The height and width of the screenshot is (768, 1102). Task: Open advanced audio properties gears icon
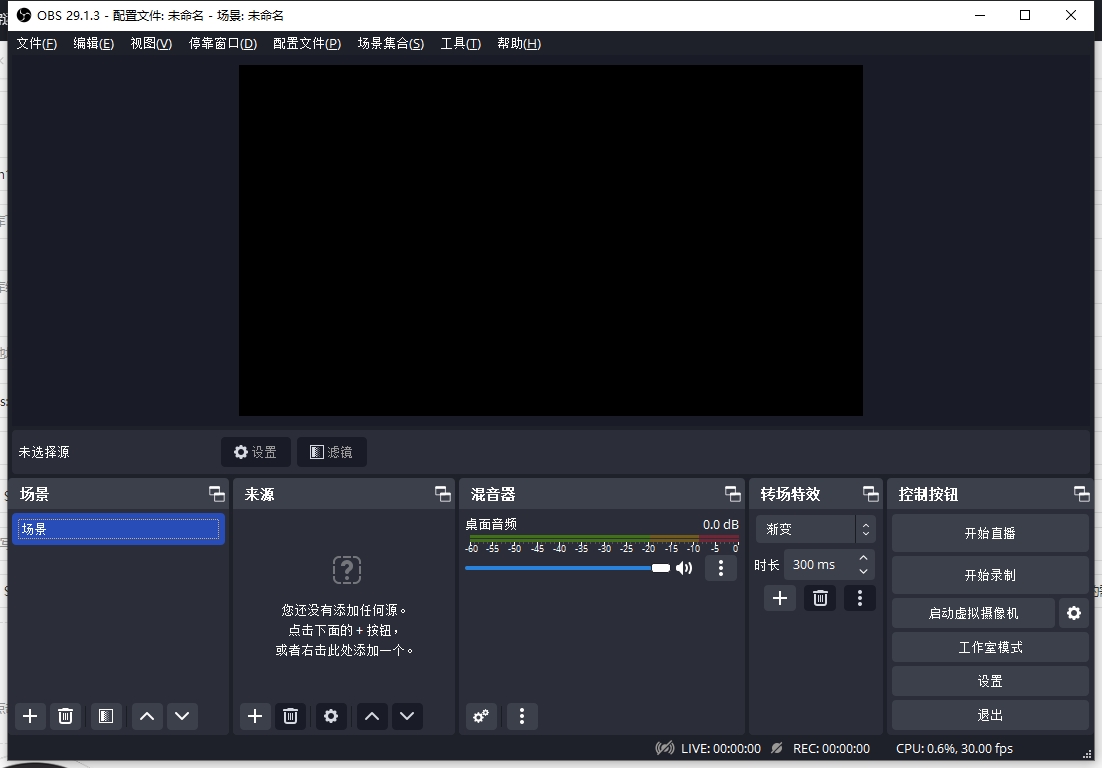click(481, 716)
